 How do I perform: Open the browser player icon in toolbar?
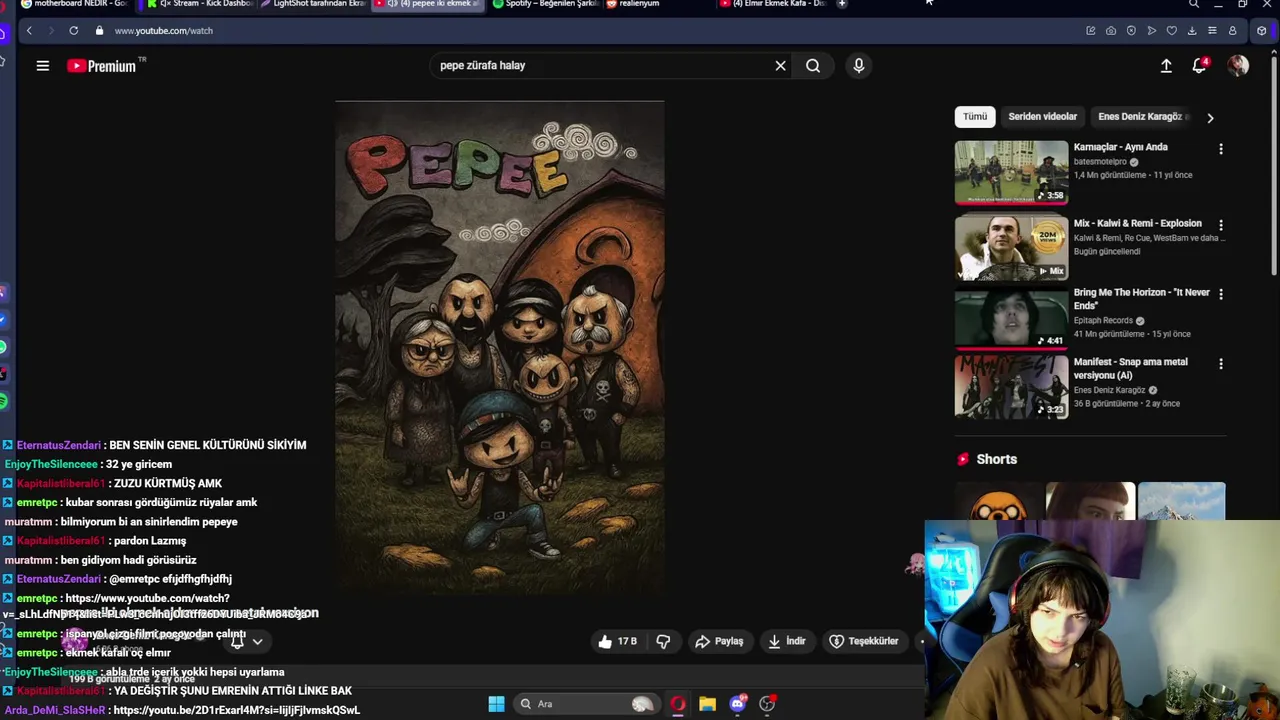(1152, 31)
